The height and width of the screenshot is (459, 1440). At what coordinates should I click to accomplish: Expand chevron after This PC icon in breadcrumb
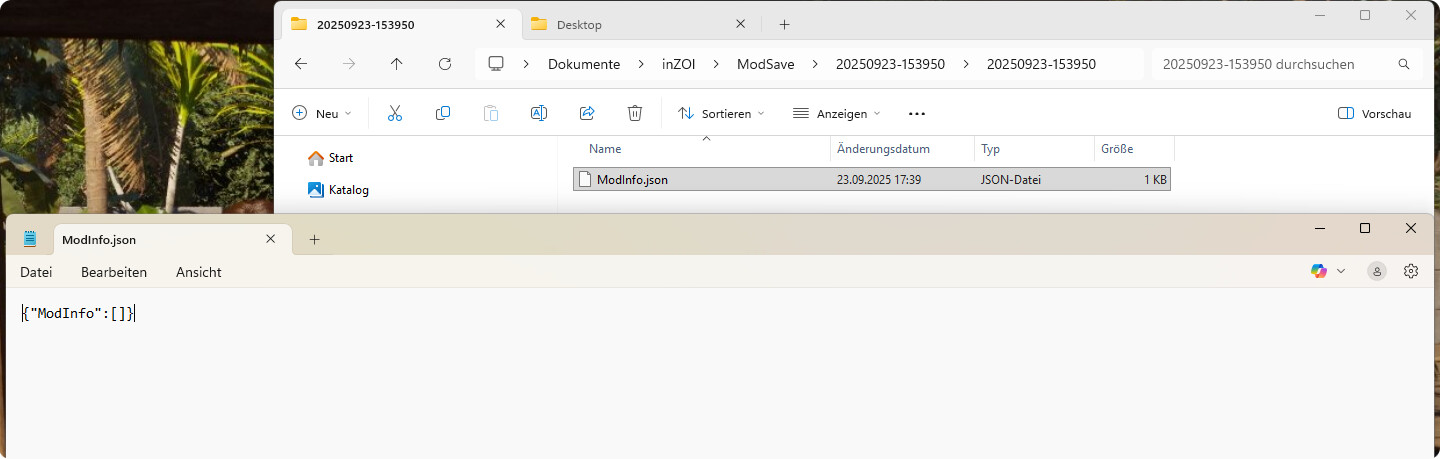[526, 64]
